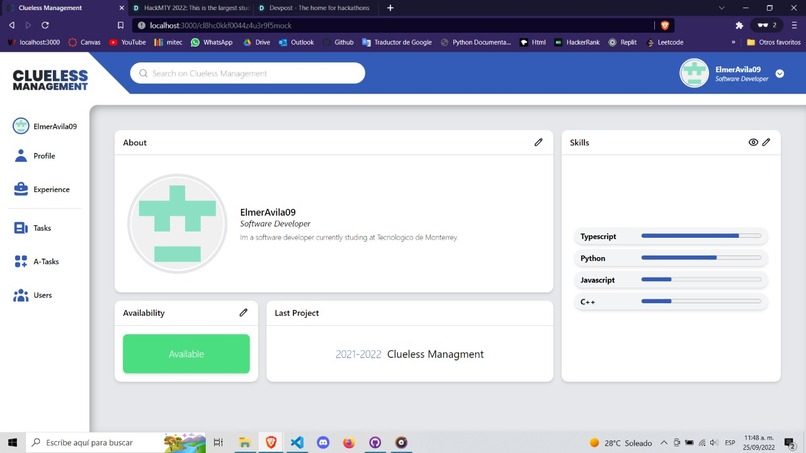Reload the current page

(x=45, y=25)
